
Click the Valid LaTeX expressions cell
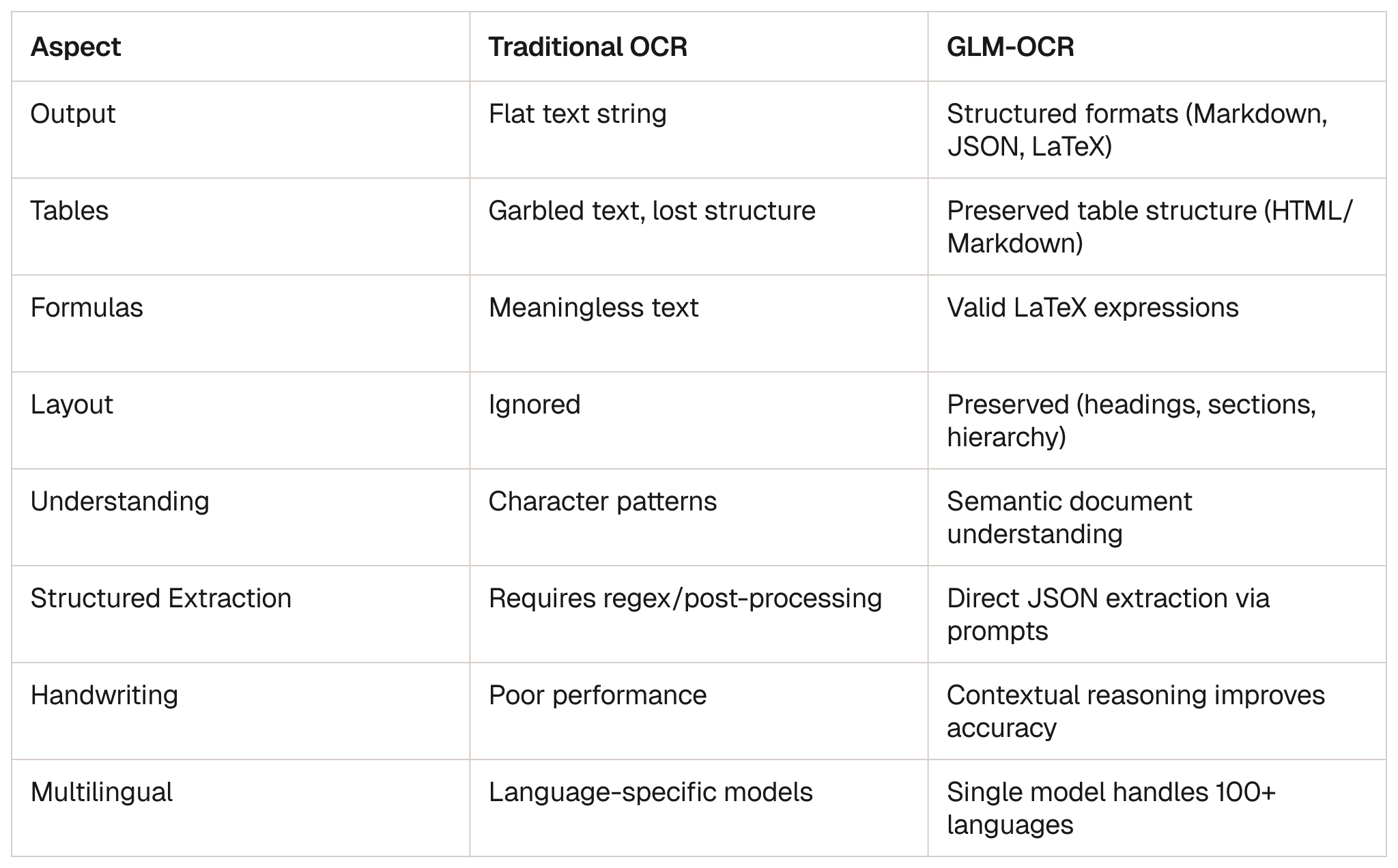tap(1092, 308)
